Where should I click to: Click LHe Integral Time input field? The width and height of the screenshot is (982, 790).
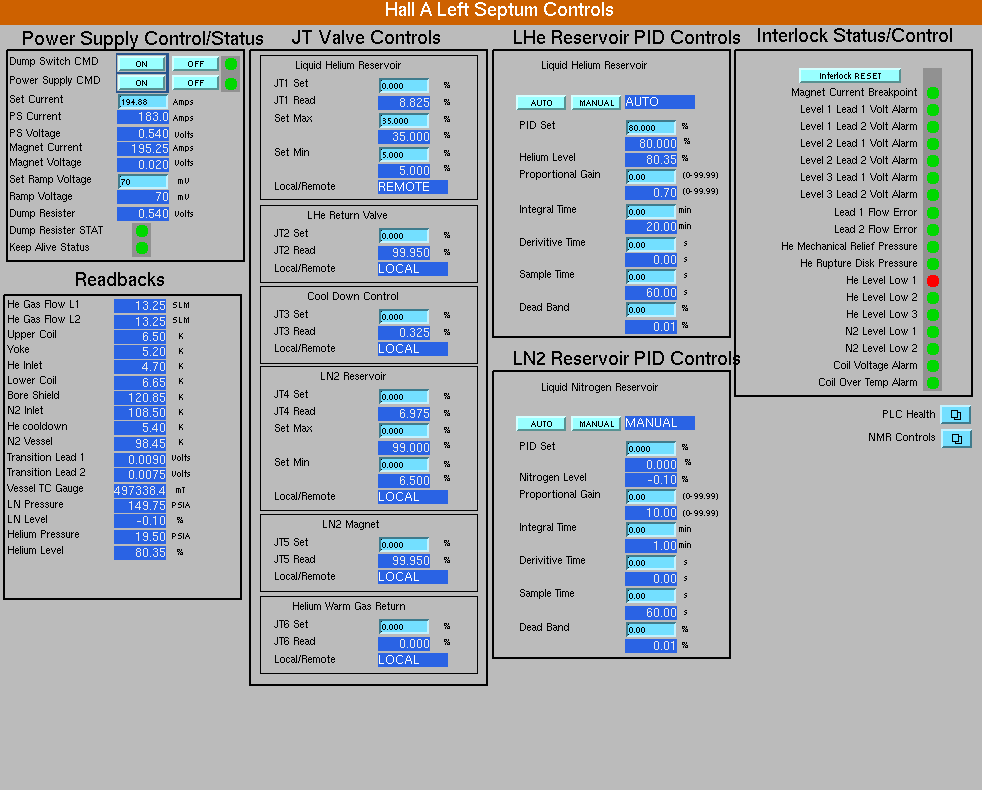[x=651, y=212]
